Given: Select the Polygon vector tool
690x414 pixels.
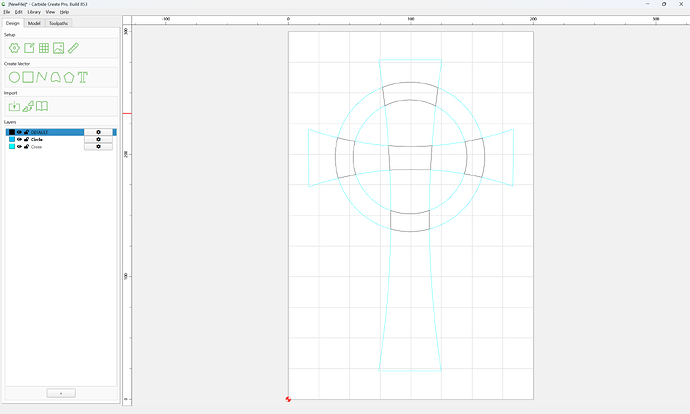Looking at the screenshot, I should coord(69,77).
